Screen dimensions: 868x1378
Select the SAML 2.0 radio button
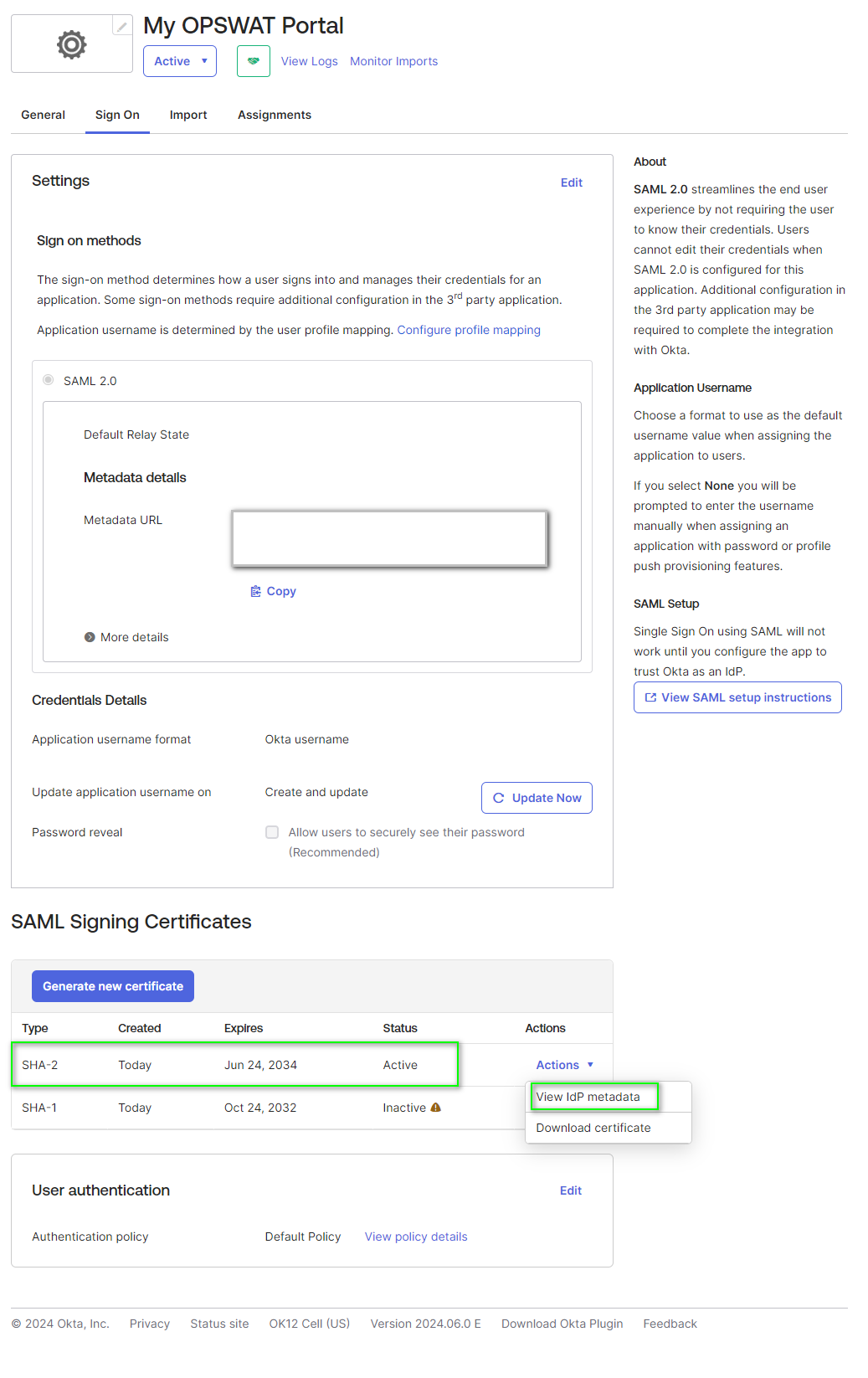point(49,380)
